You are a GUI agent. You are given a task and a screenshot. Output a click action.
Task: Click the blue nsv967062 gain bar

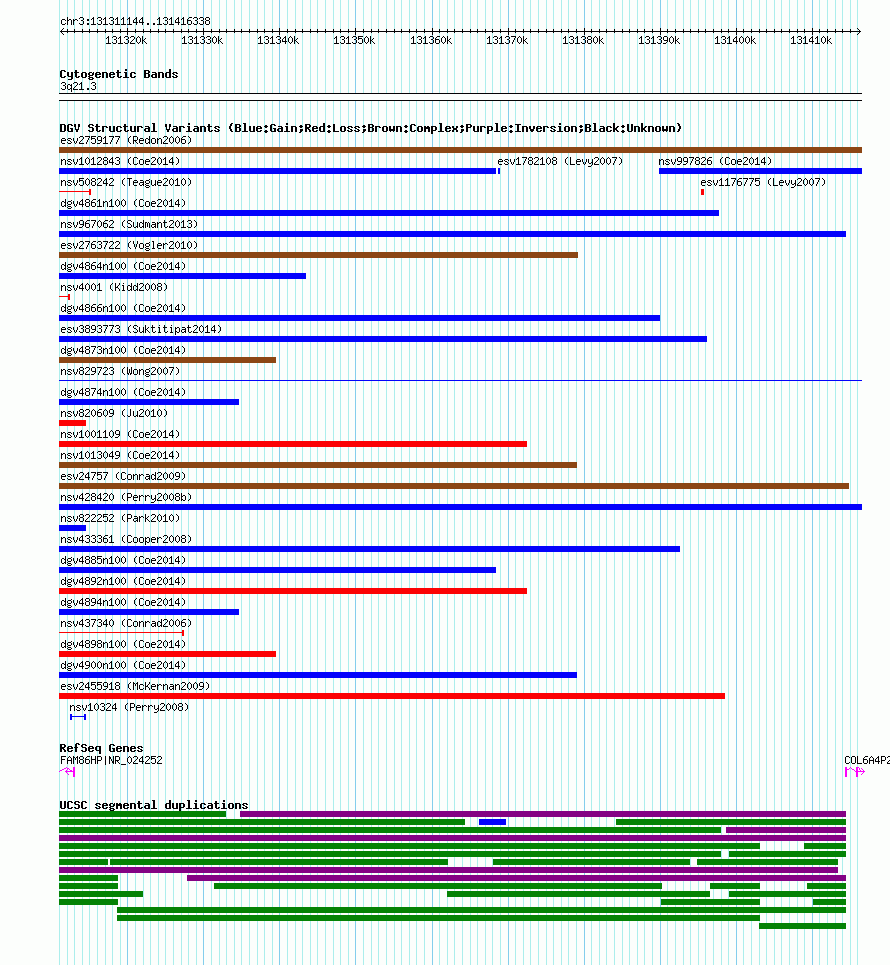point(453,234)
